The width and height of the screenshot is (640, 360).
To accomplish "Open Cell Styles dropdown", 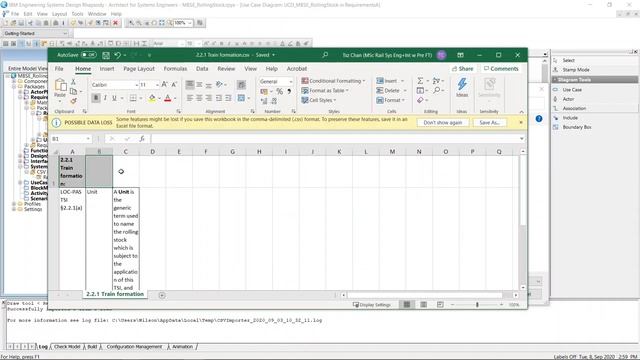I will [319, 100].
